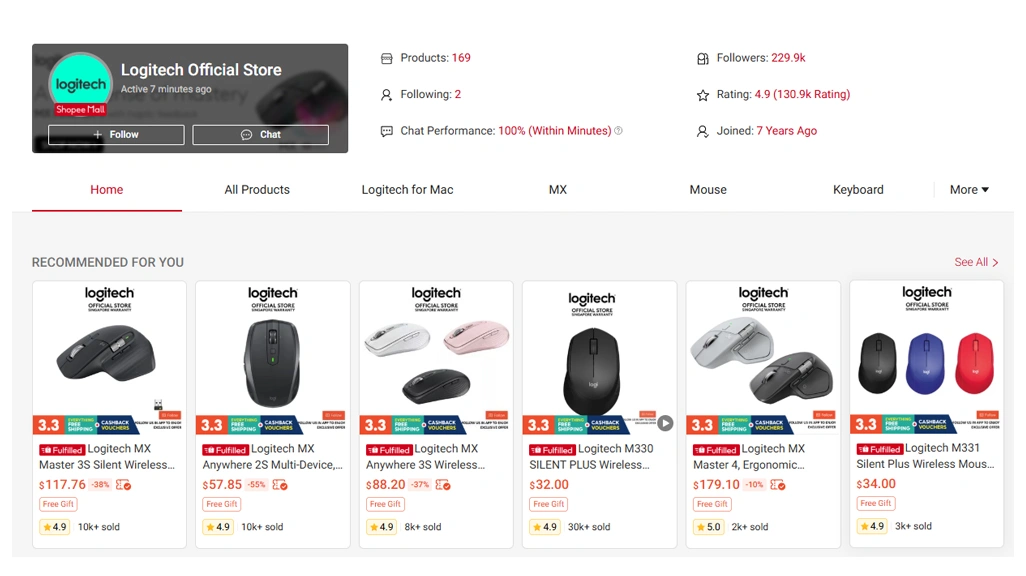Switch to the All Products tab
This screenshot has height=576, width=1026.
click(x=256, y=189)
